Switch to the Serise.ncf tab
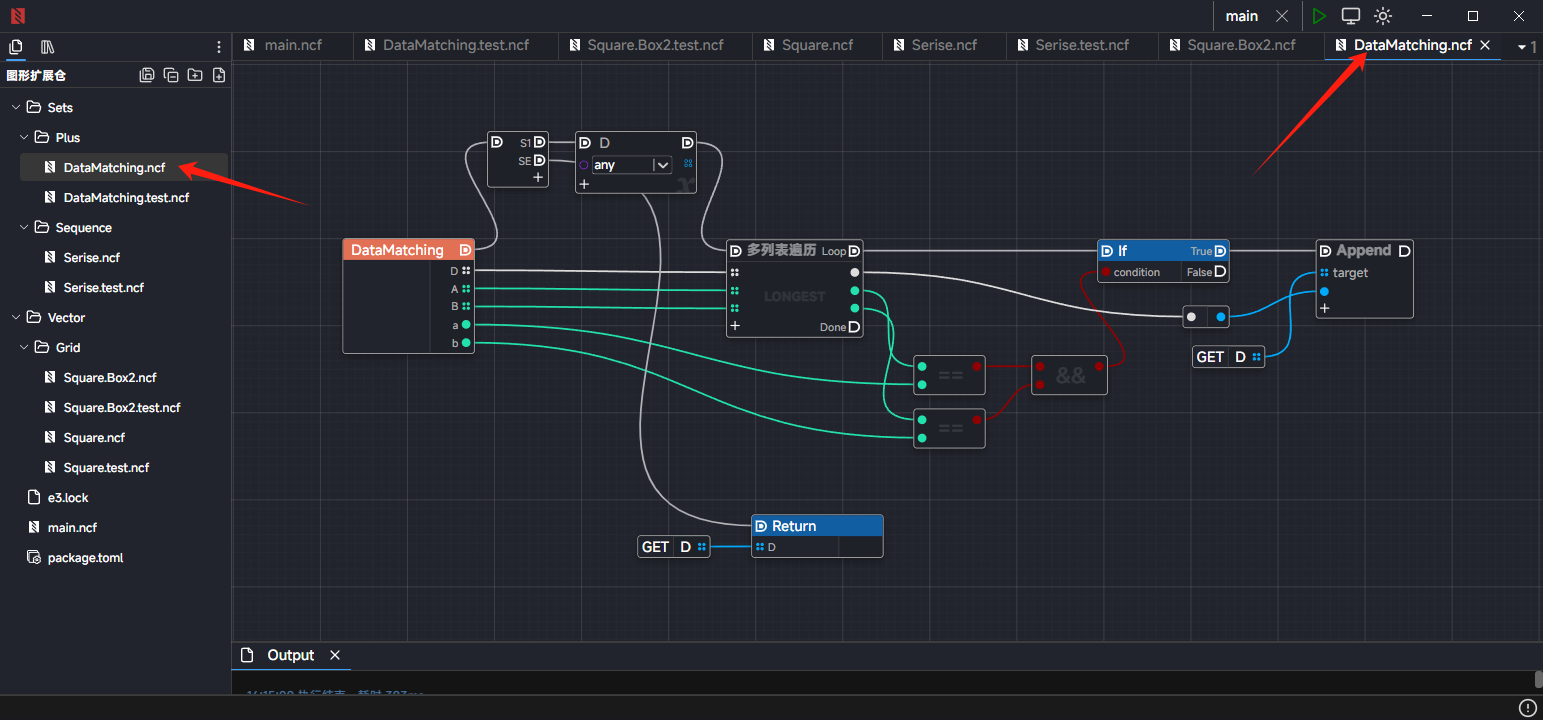 pos(943,45)
